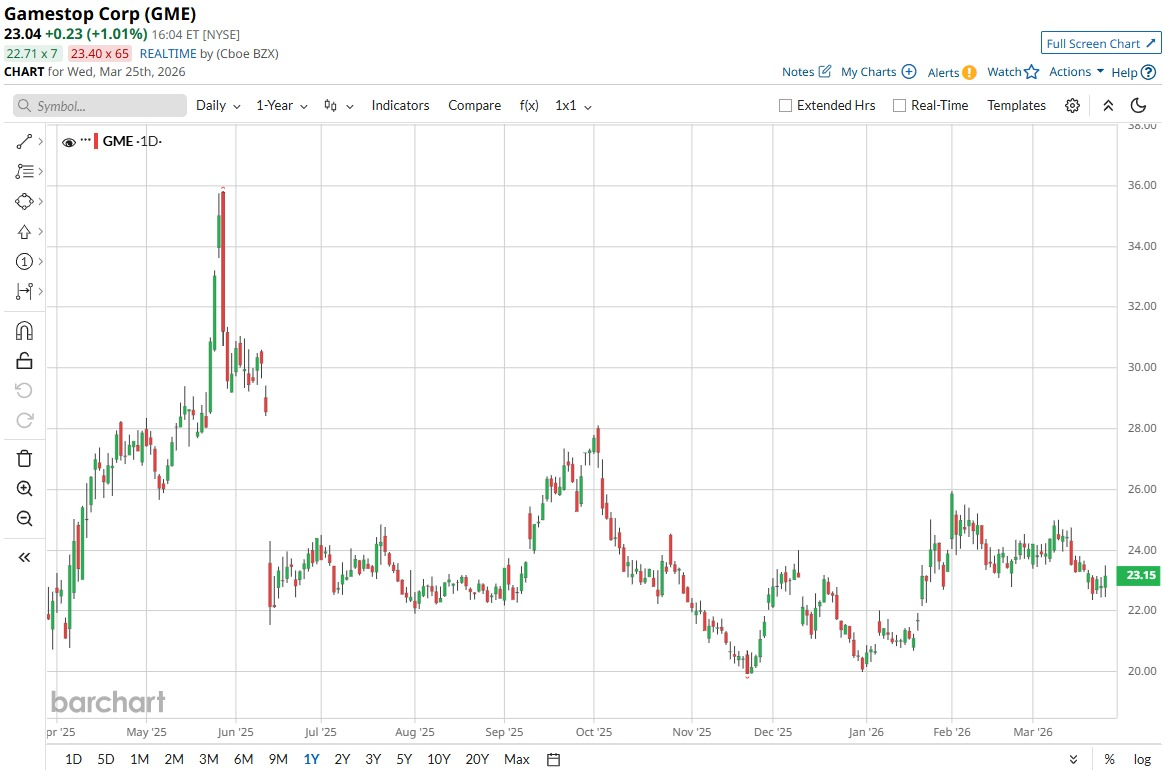Open the date range calendar picker
The image size is (1165, 770).
pos(554,759)
